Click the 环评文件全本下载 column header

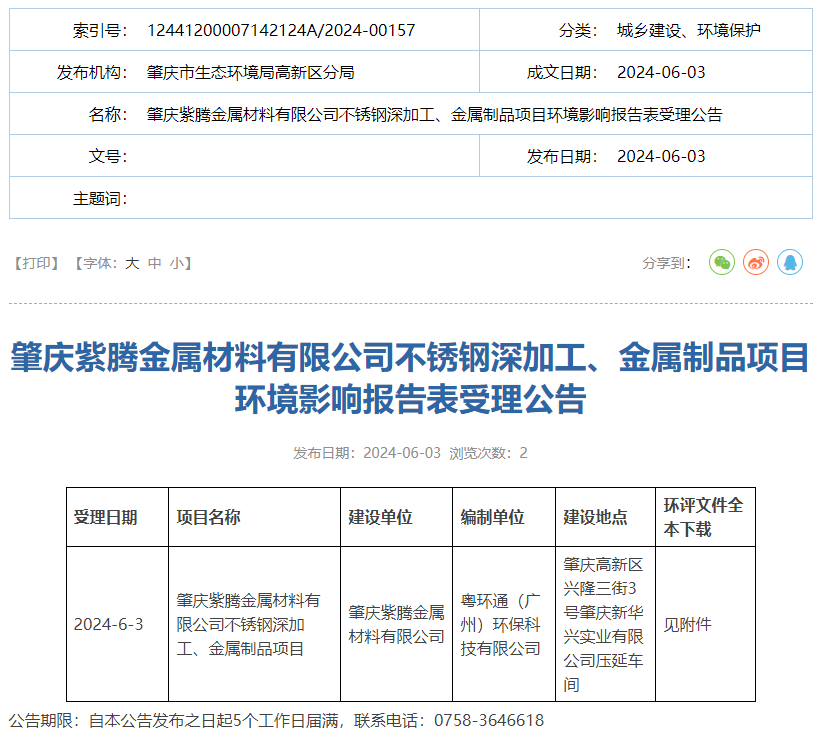[x=703, y=517]
